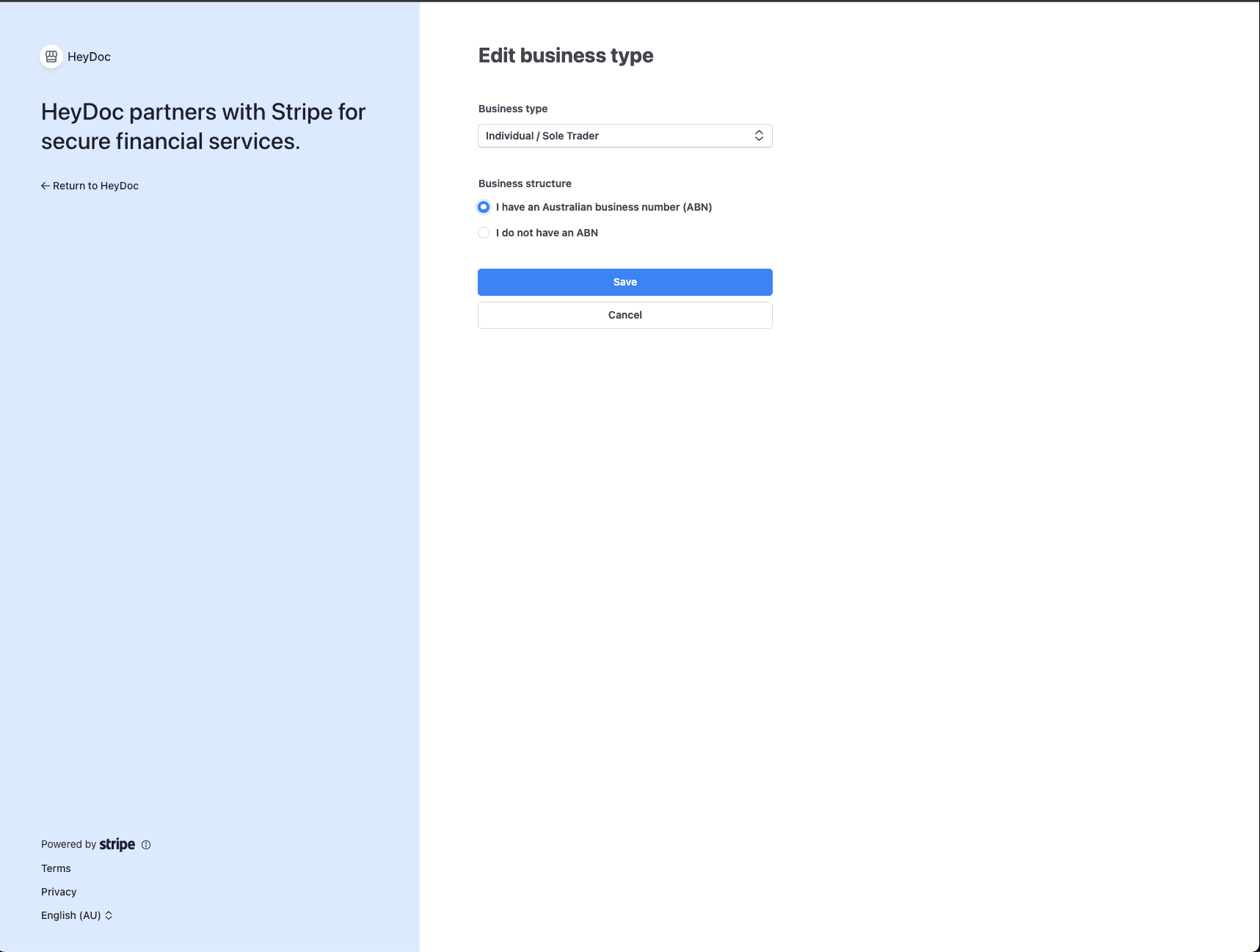Click the chevron on the Business type selector

tap(760, 135)
